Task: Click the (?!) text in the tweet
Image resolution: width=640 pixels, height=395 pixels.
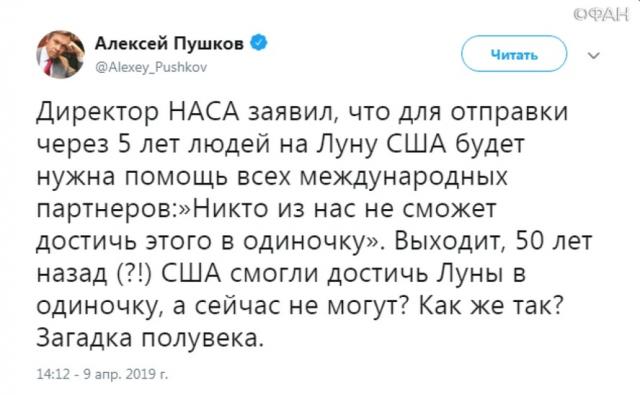Action: [135, 274]
